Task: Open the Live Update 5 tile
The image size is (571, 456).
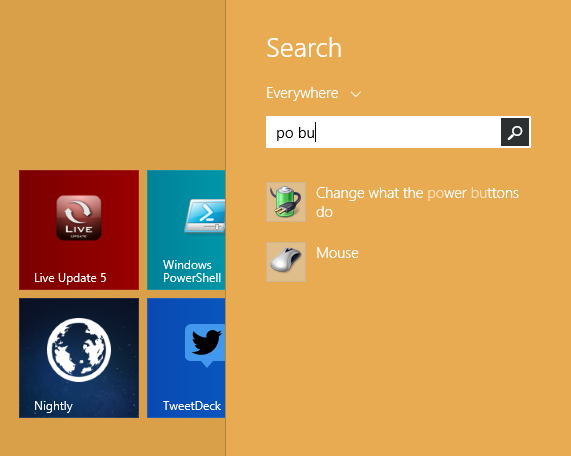Action: pos(79,230)
